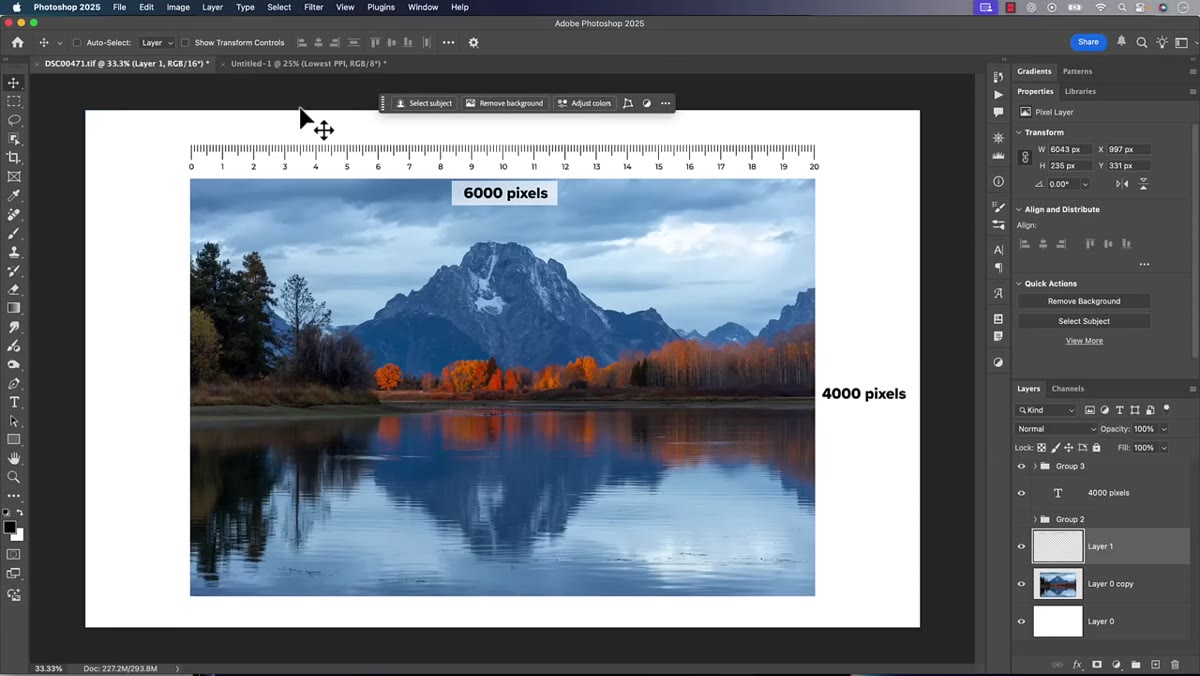Select the Horizontal Type tool
Screen dimensions: 1200x676
(14, 402)
